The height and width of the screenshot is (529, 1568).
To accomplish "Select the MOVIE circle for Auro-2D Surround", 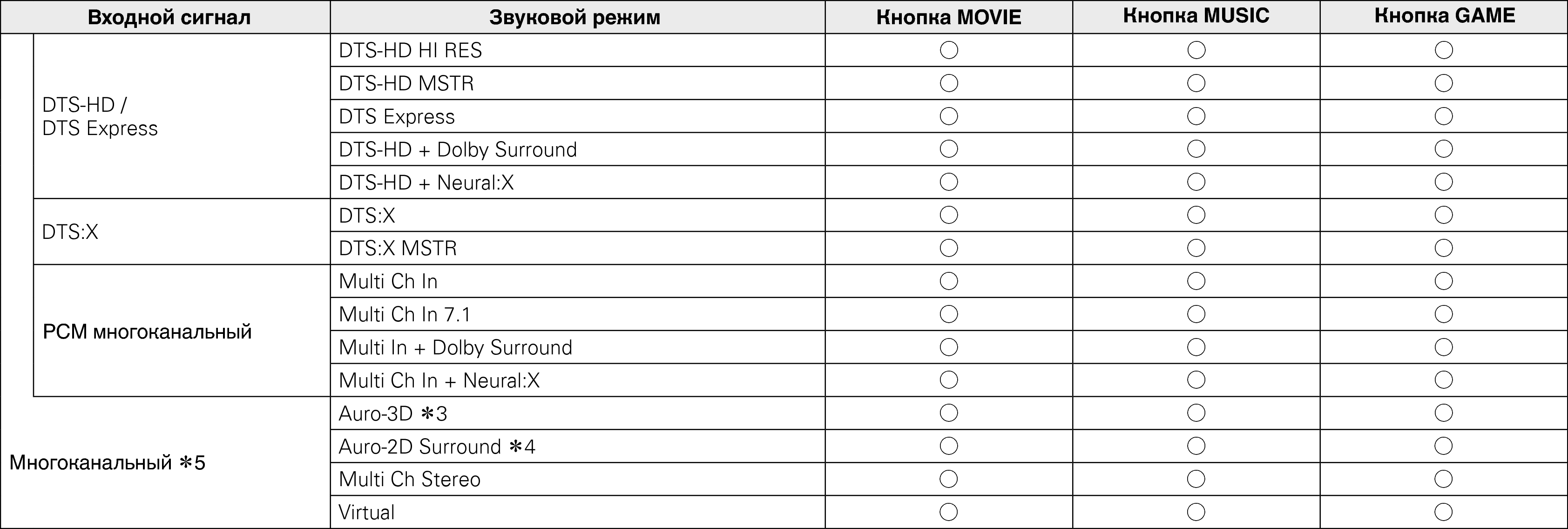I will [x=948, y=446].
